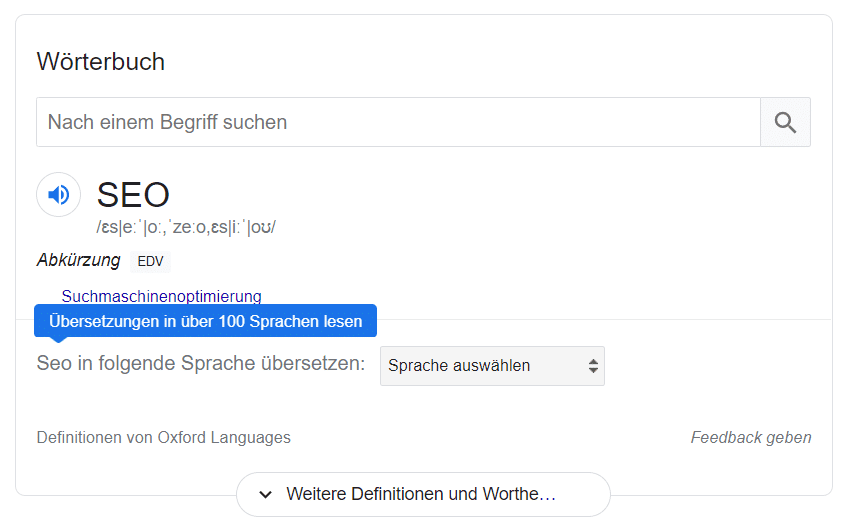Click the phonetic transcription under SEO
863x530 pixels.
(186, 227)
